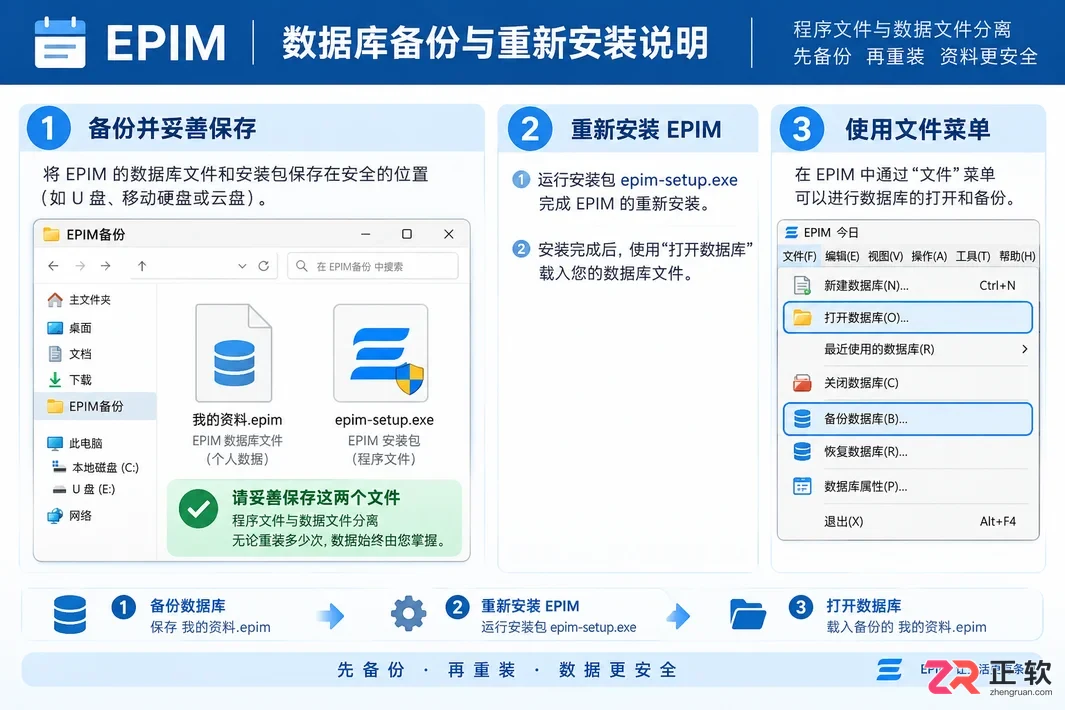The width and height of the screenshot is (1065, 710).
Task: Click the refresh icon in the explorer address bar
Action: tap(264, 266)
